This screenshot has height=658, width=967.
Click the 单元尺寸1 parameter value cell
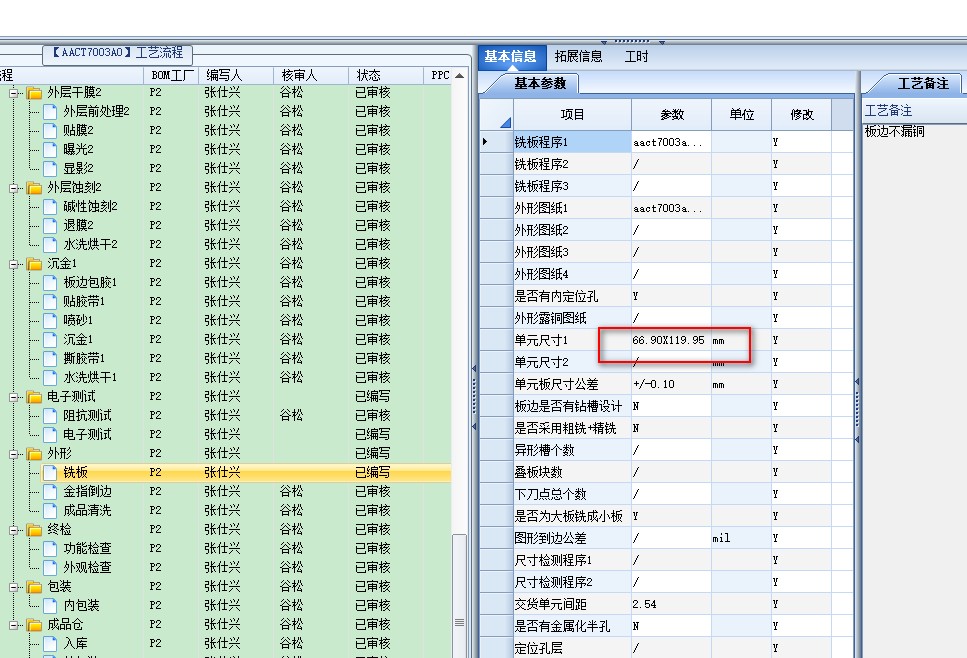point(671,340)
